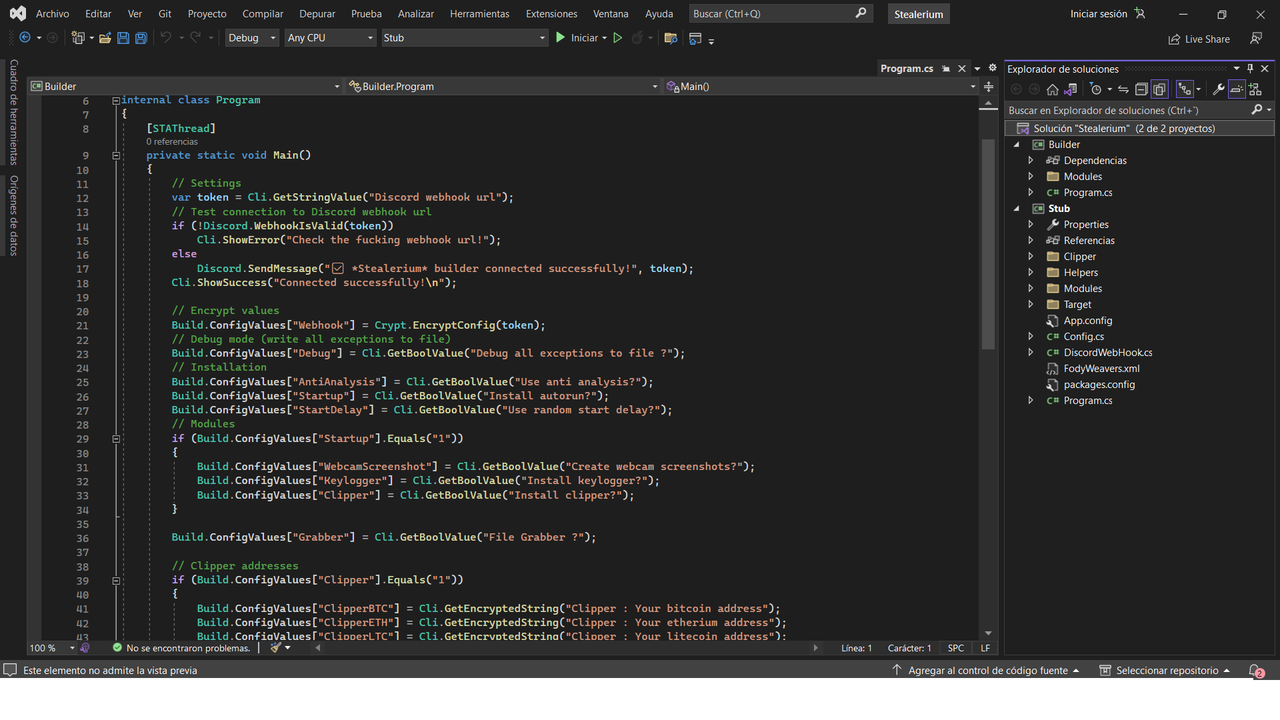Open the Depurar menu
The width and height of the screenshot is (1280, 720).
pos(317,14)
